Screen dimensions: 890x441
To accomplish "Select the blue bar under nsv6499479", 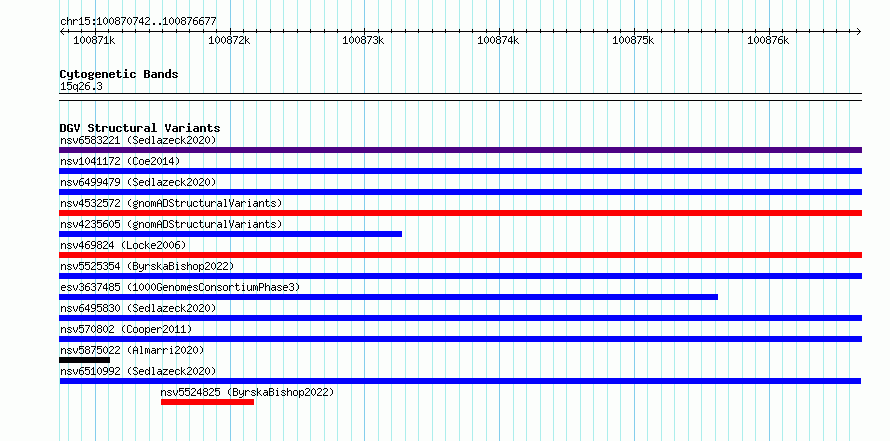I will point(460,192).
